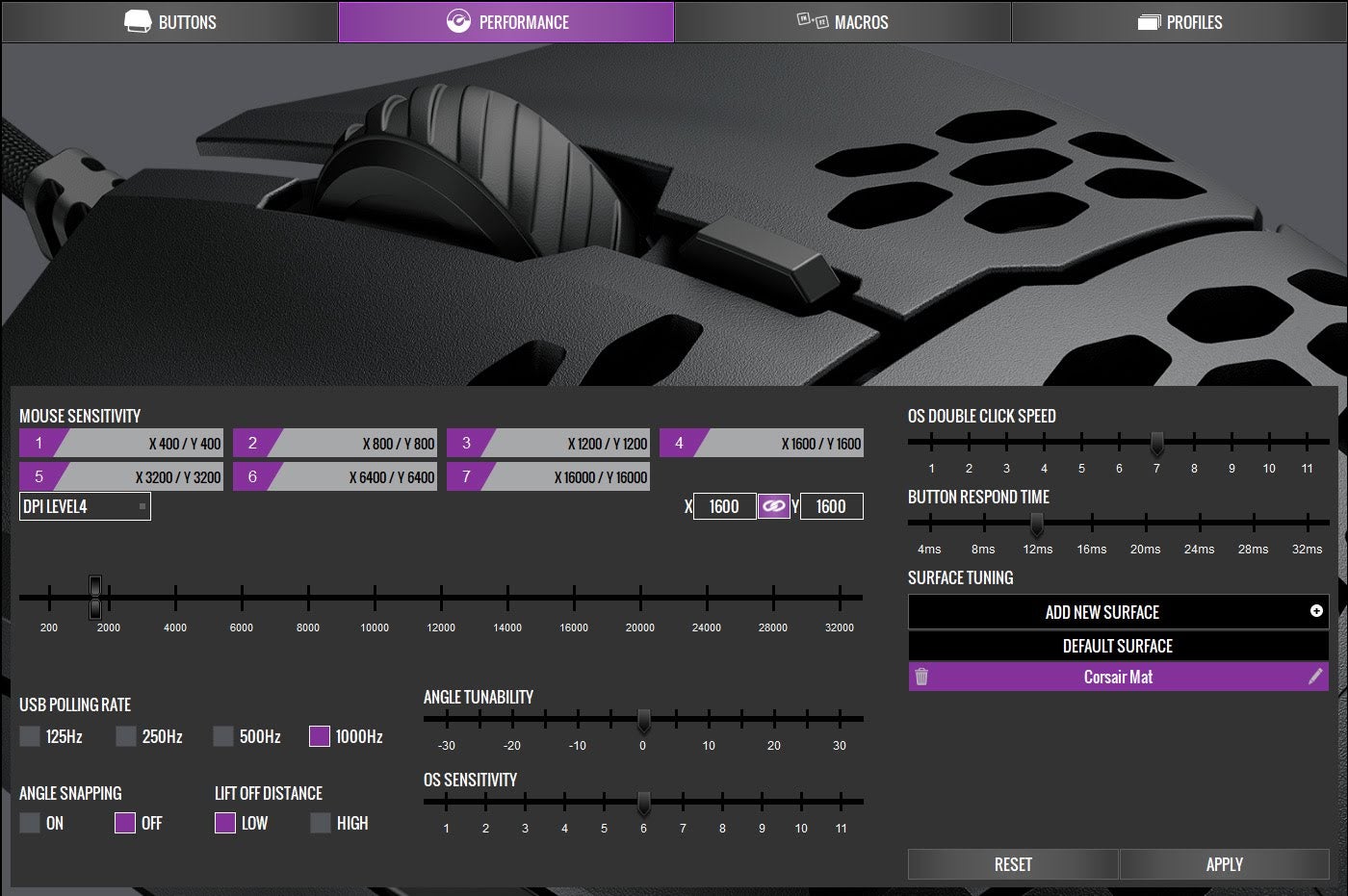The image size is (1348, 896).
Task: Click the link X/Y DPI chain icon
Action: pyautogui.click(x=774, y=506)
